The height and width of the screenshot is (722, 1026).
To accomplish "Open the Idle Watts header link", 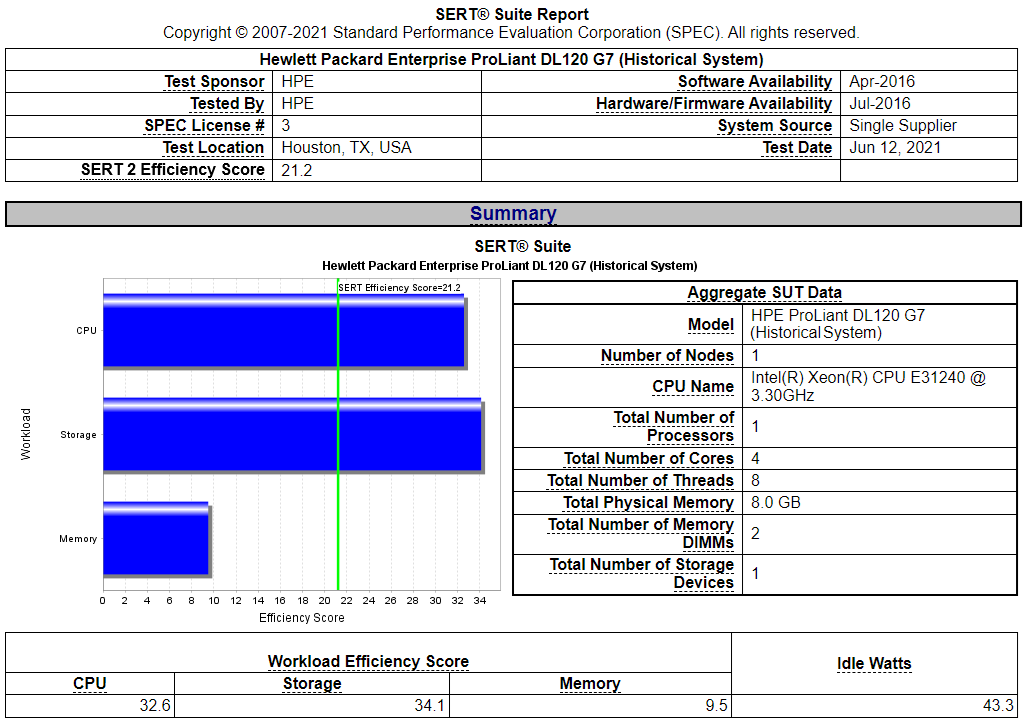I will [x=874, y=664].
